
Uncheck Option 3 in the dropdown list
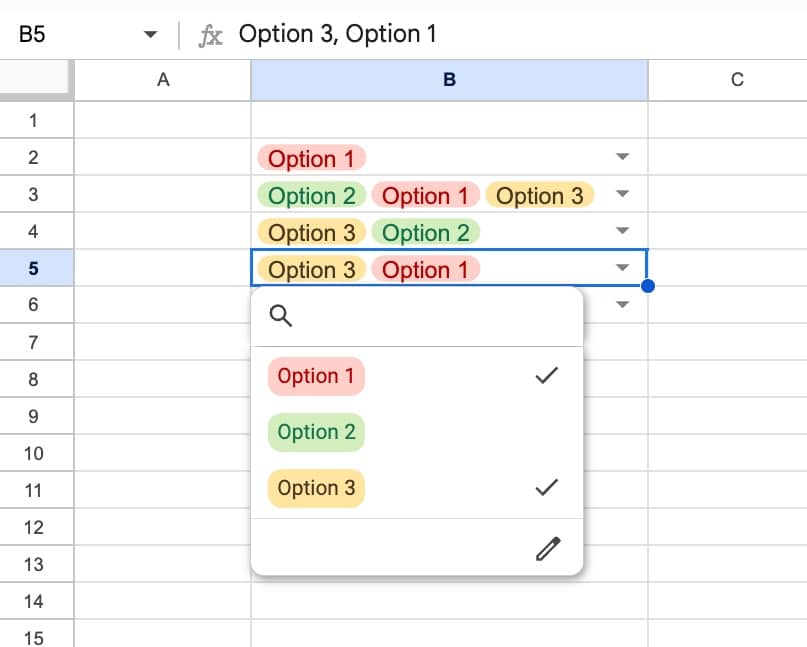coord(316,488)
